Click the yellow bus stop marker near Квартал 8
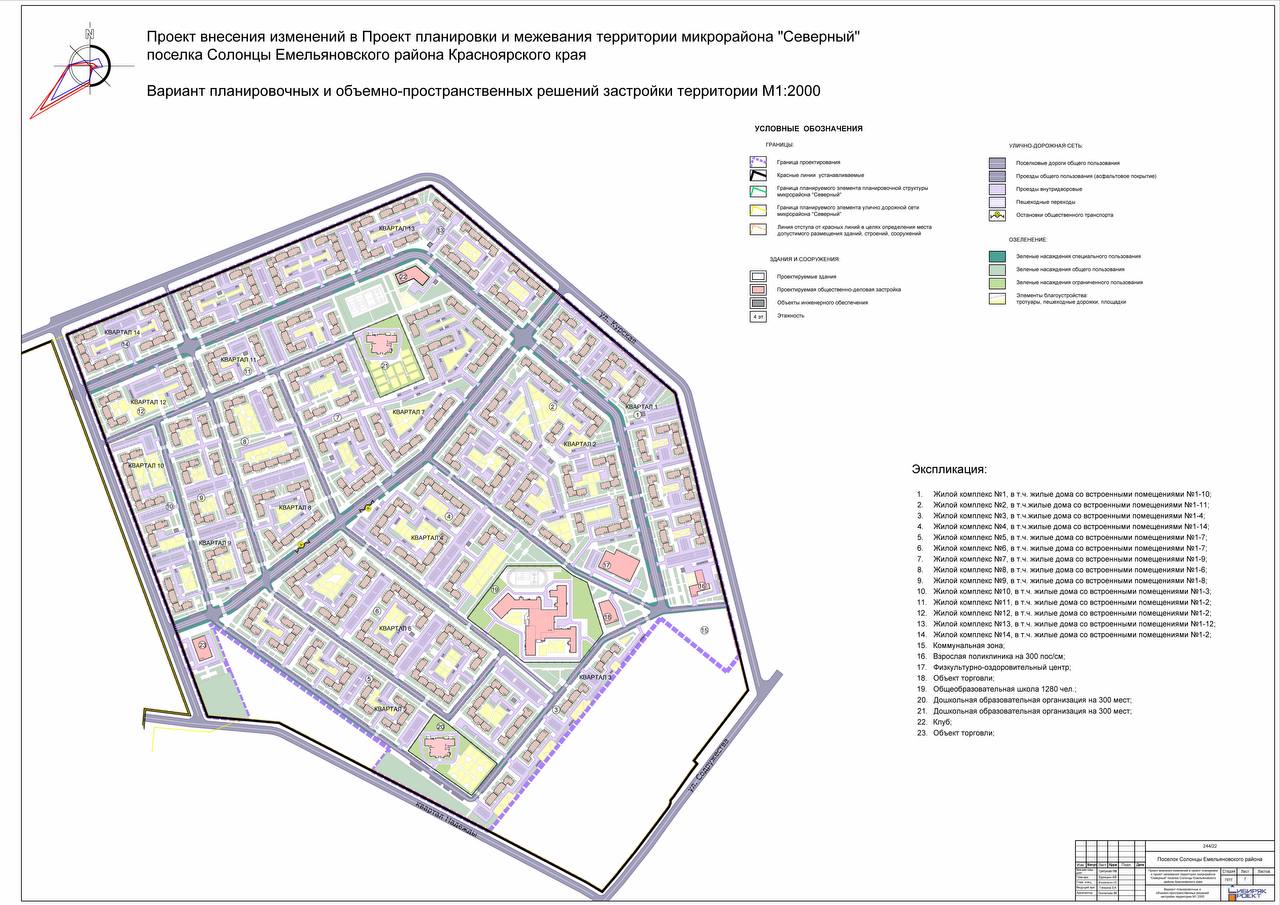Image resolution: width=1280 pixels, height=905 pixels. pyautogui.click(x=300, y=545)
